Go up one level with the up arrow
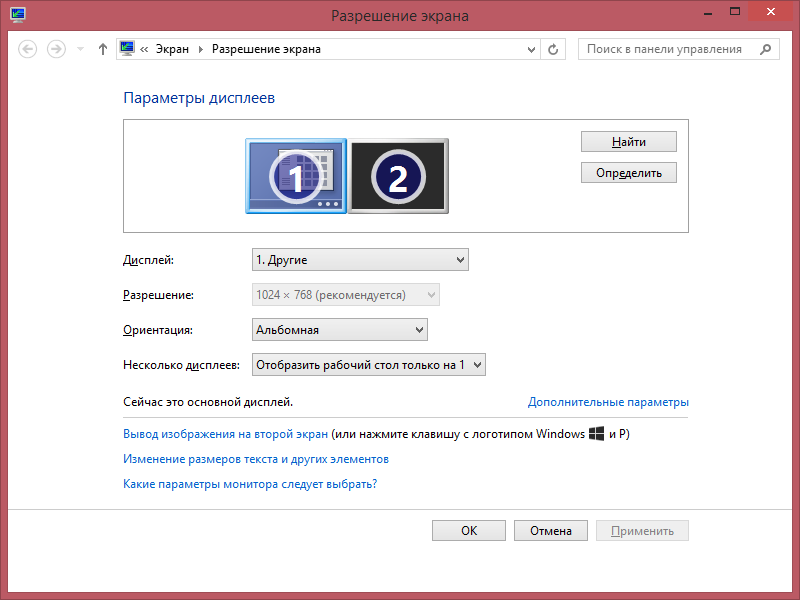This screenshot has width=800, height=600. (102, 48)
